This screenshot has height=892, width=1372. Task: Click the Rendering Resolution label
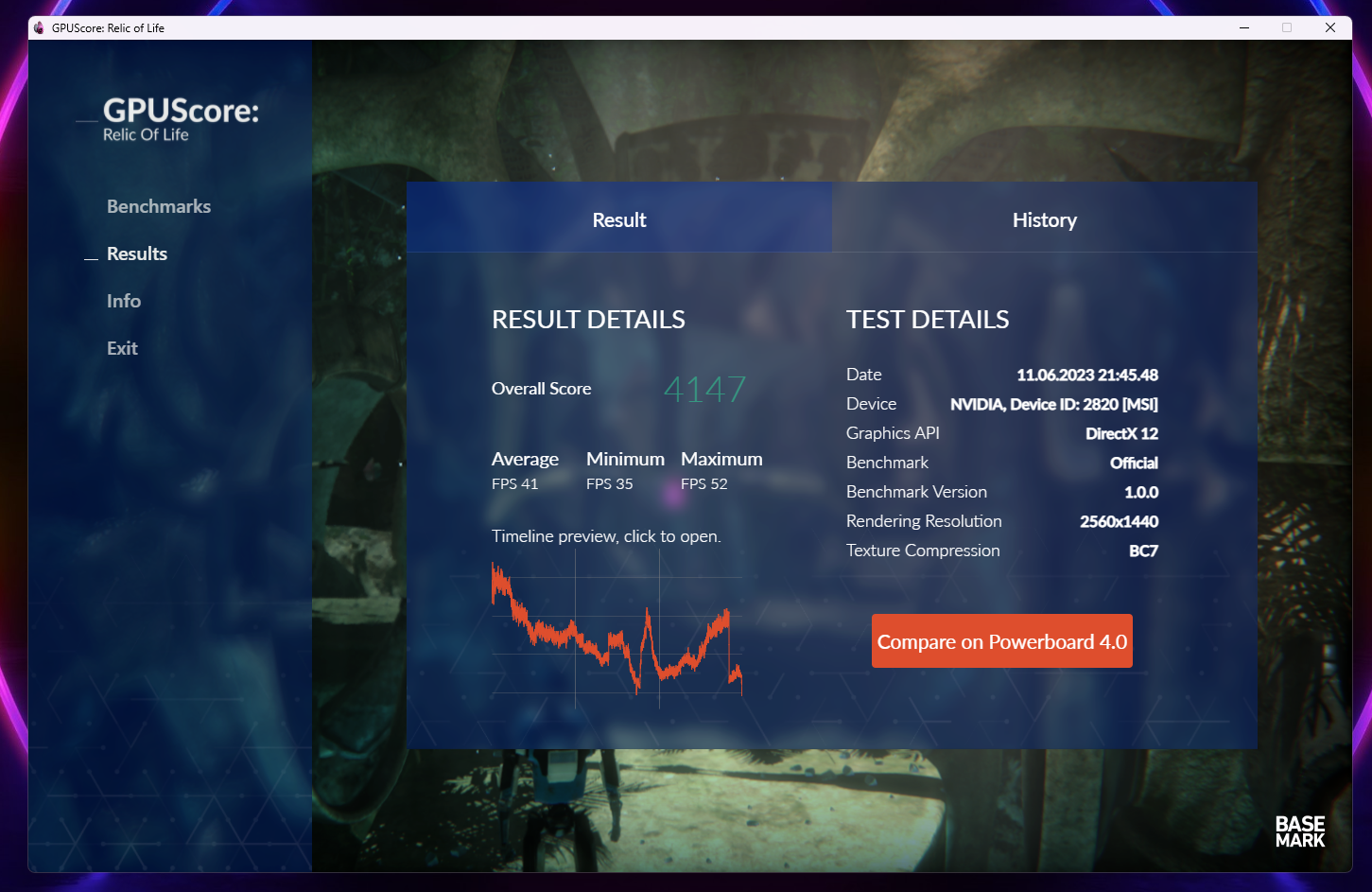pos(924,521)
